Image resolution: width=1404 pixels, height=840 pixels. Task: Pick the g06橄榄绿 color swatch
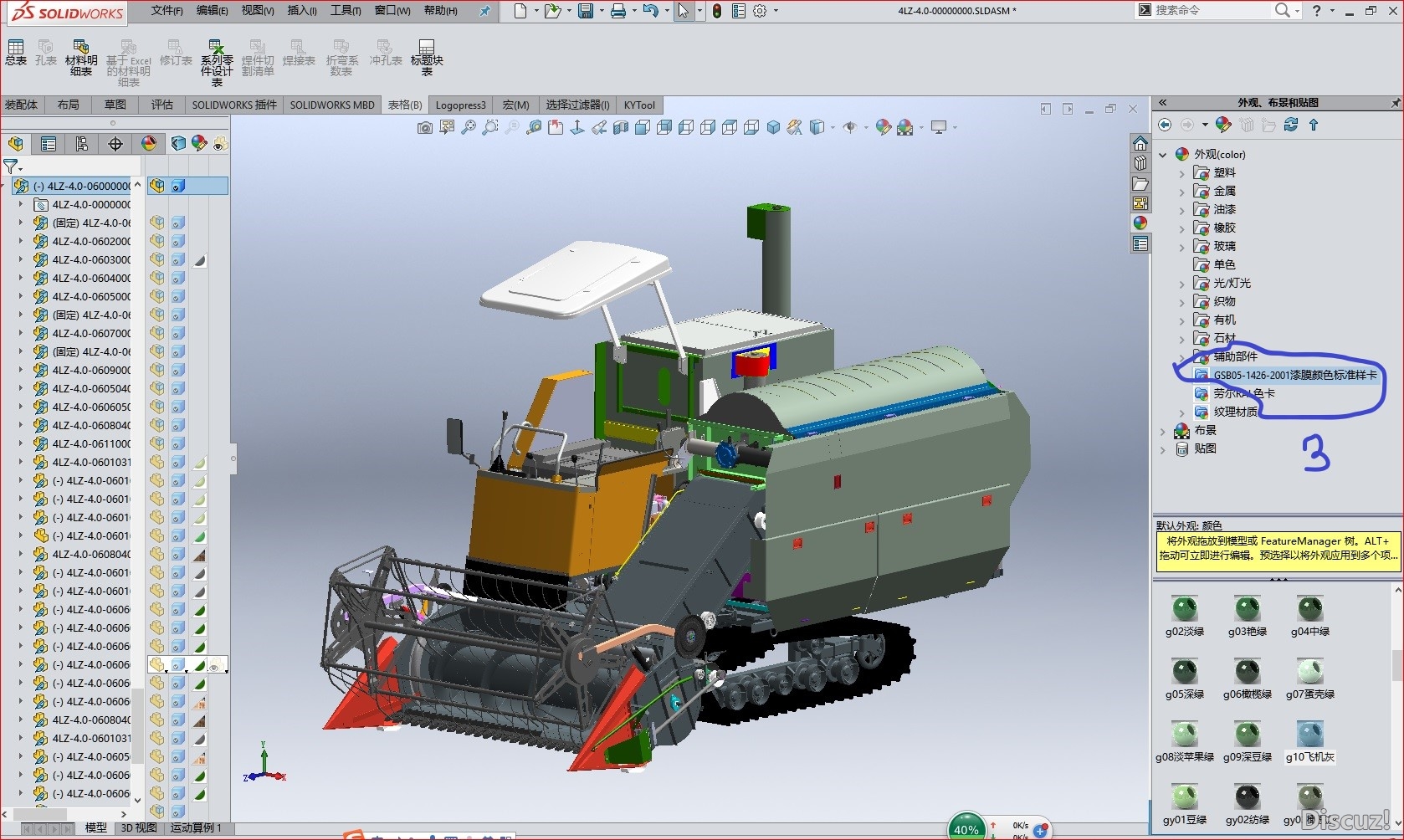point(1247,679)
